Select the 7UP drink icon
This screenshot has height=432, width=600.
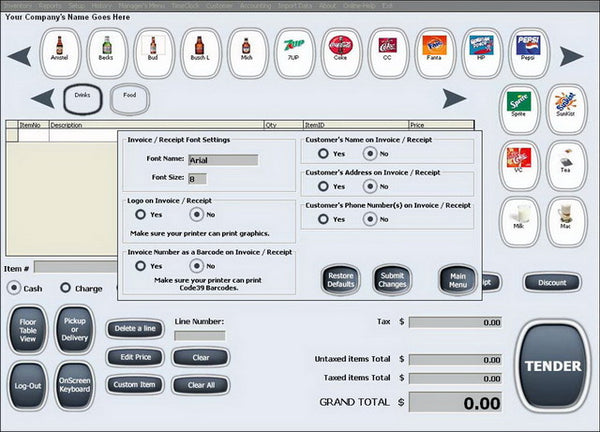294,53
